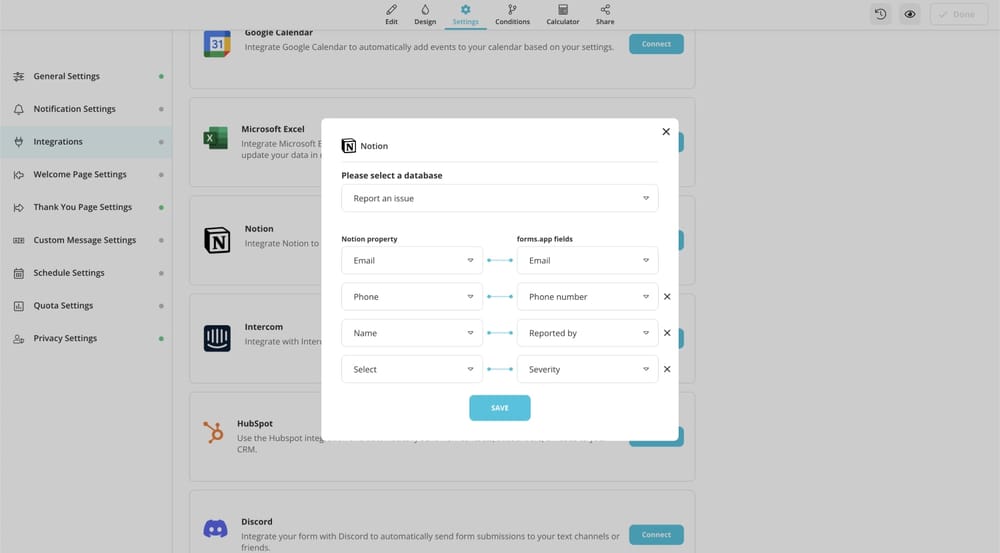Open the Email Notion property dropdown
The width and height of the screenshot is (1000, 553).
coord(412,260)
